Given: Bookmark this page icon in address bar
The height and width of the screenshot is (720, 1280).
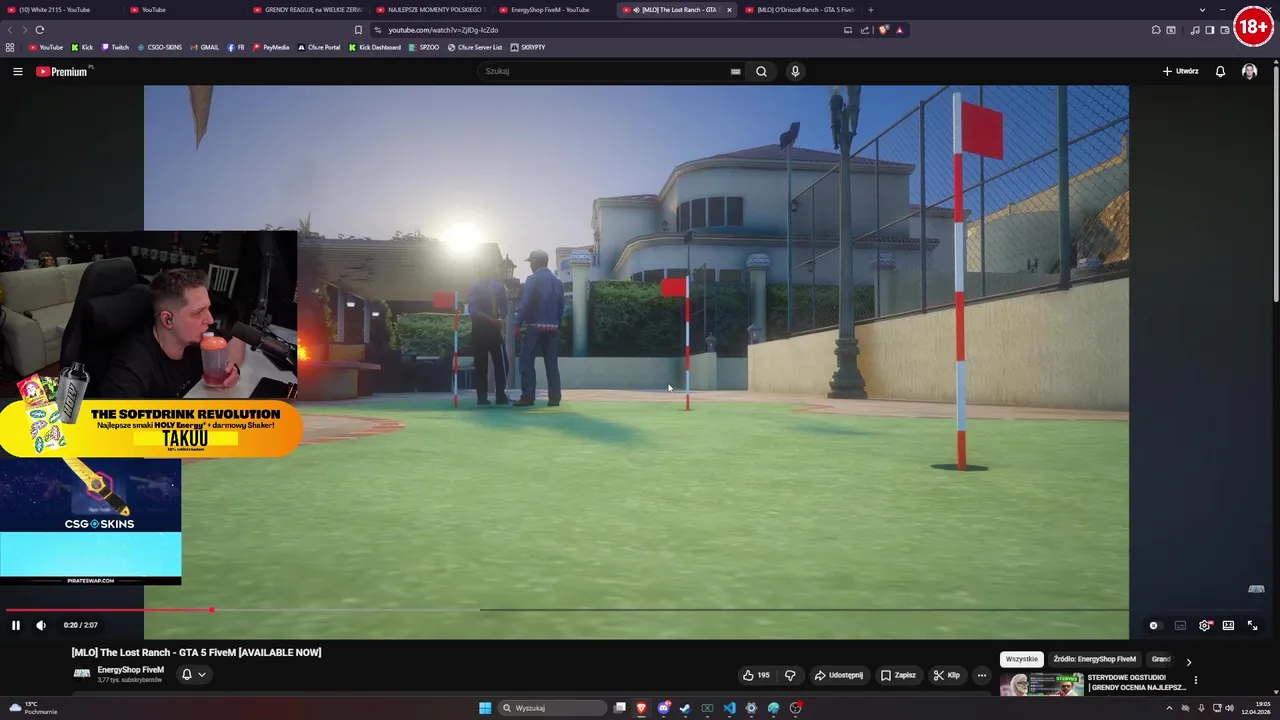Looking at the screenshot, I should tap(358, 30).
